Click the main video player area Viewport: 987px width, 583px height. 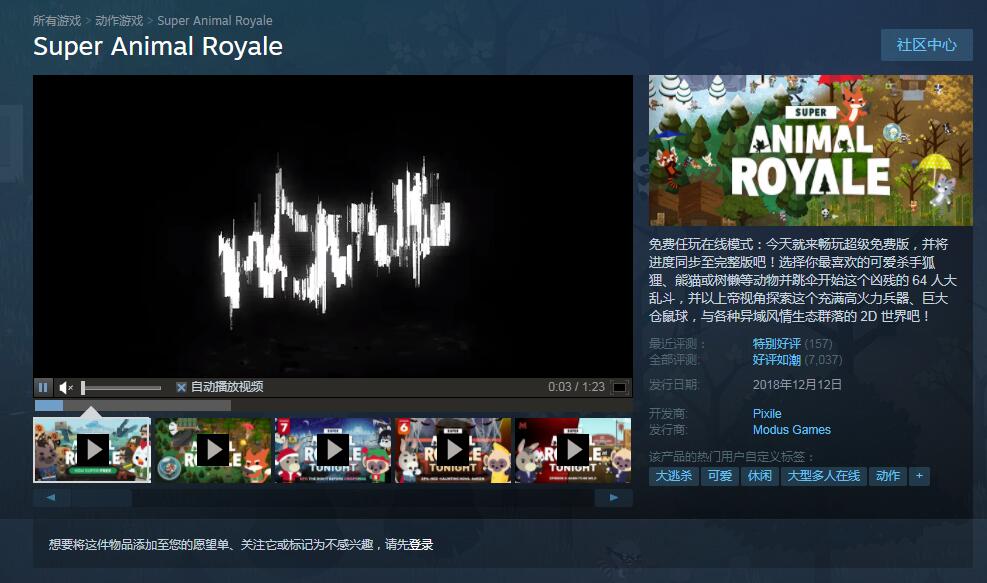(x=333, y=227)
